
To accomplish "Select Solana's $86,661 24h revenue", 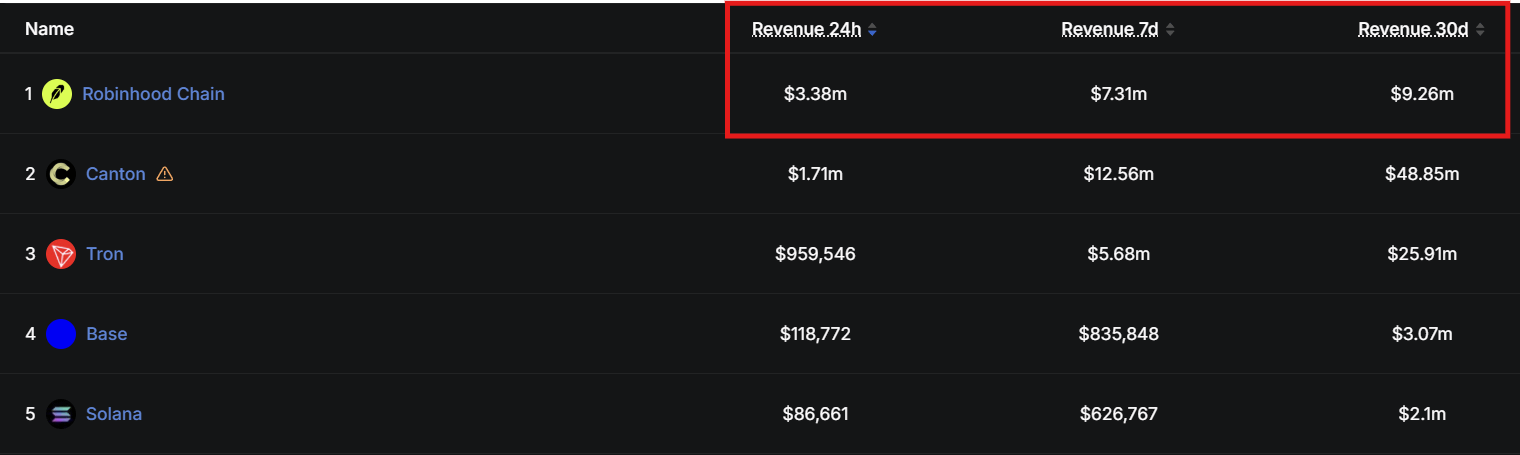I will click(815, 414).
